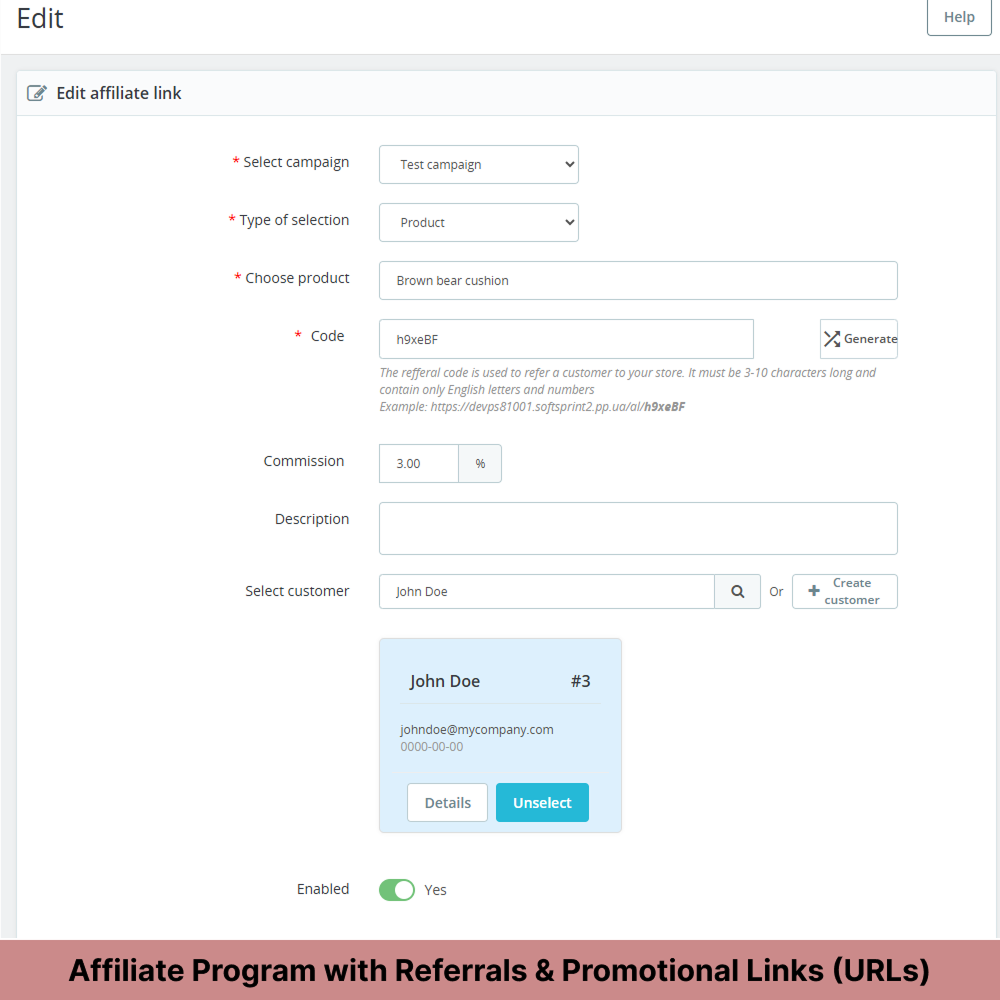1000x1000 pixels.
Task: Click the Help button
Action: (x=958, y=17)
